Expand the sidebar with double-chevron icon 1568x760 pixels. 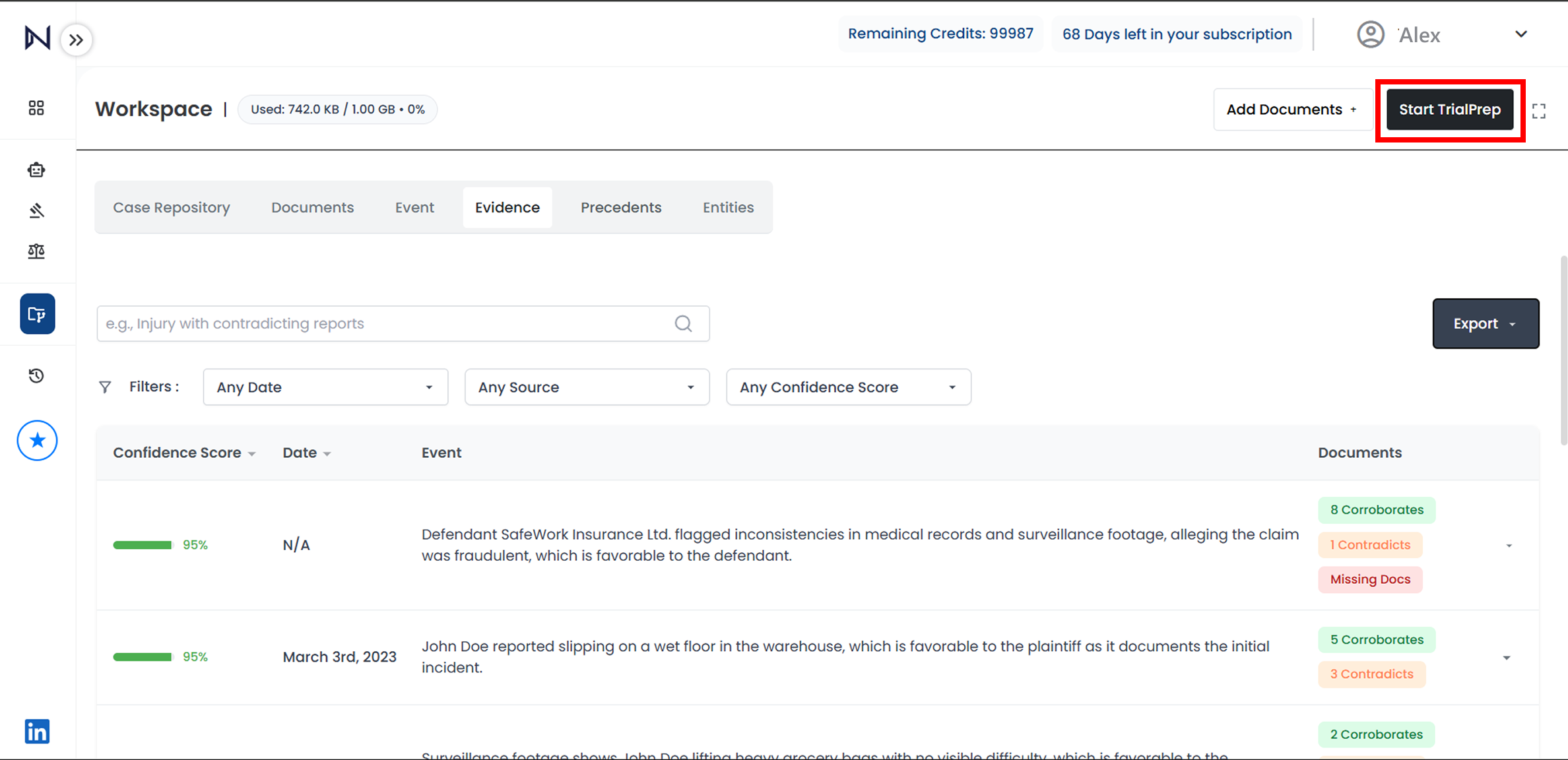[77, 40]
